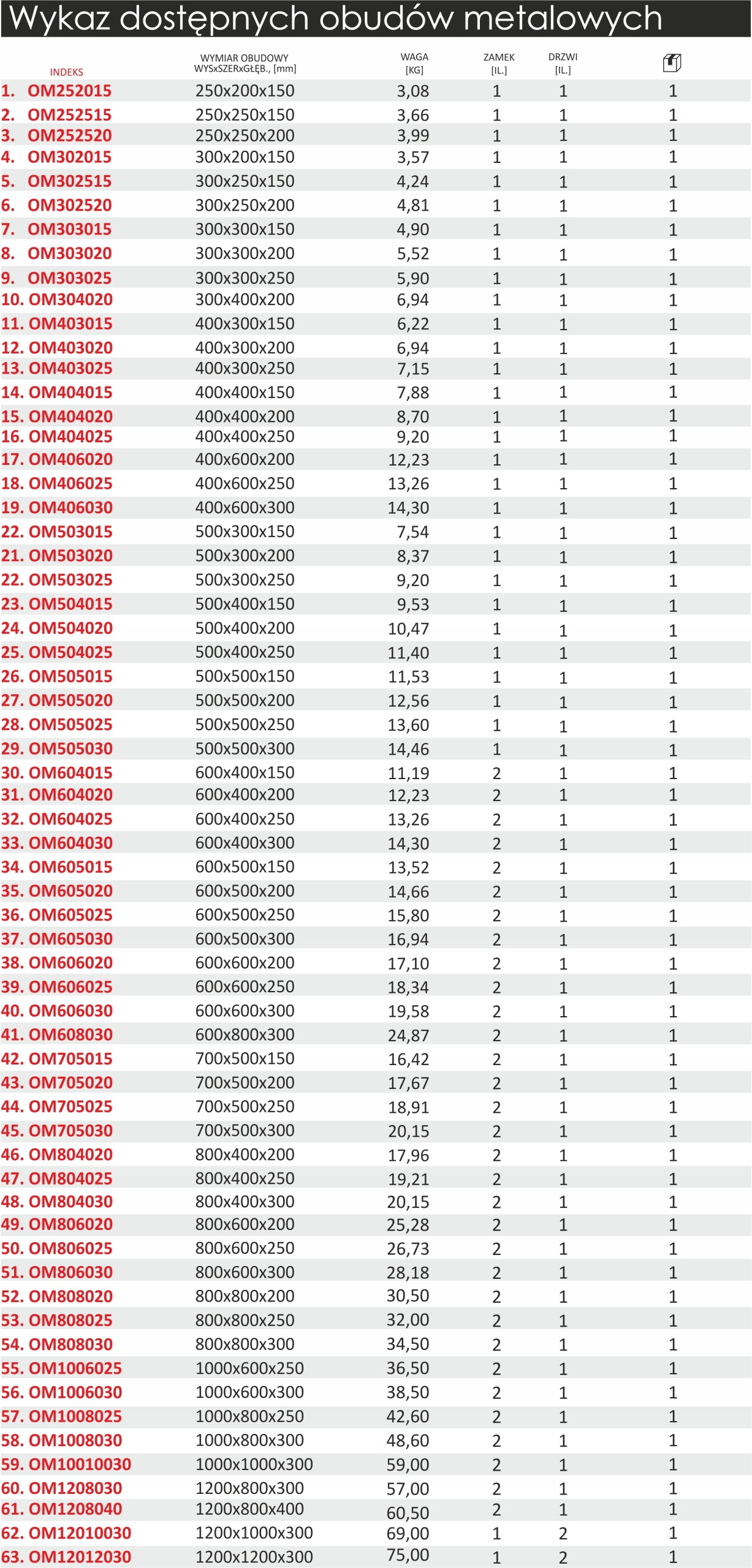
Task: Select index OM302015
Action: pos(69,157)
